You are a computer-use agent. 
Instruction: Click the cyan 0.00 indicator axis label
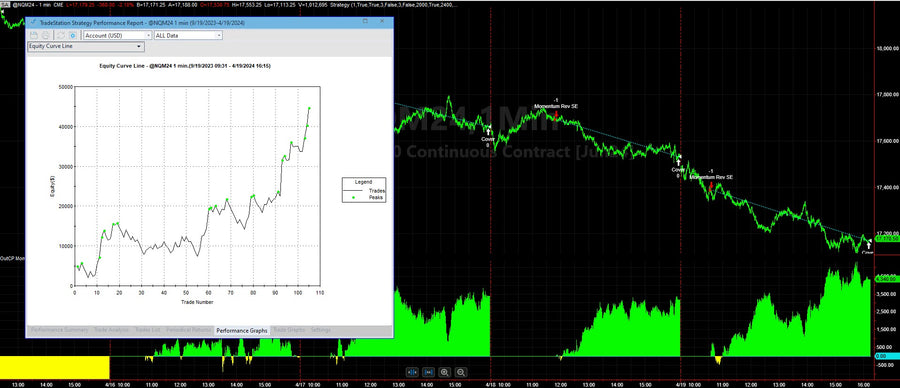[x=886, y=356]
